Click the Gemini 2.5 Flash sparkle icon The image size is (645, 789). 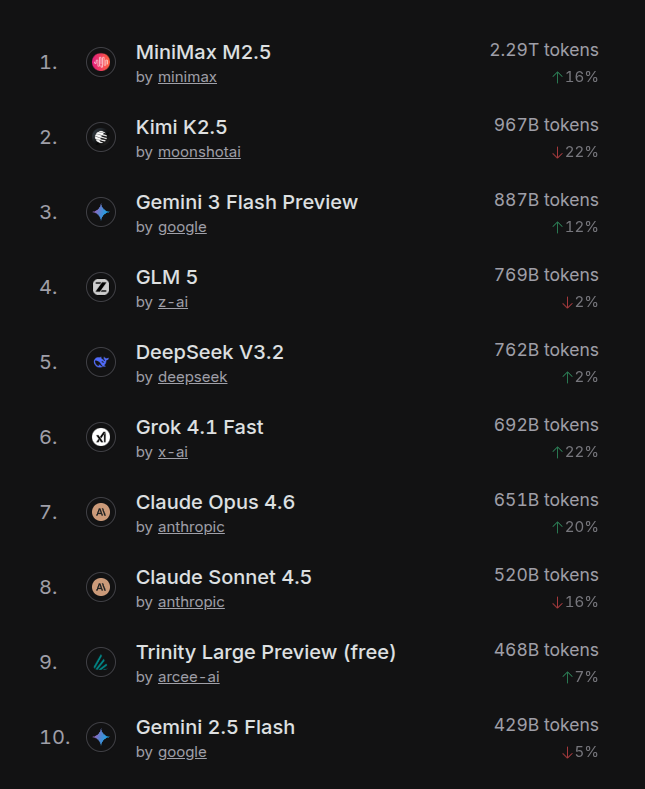(x=101, y=737)
